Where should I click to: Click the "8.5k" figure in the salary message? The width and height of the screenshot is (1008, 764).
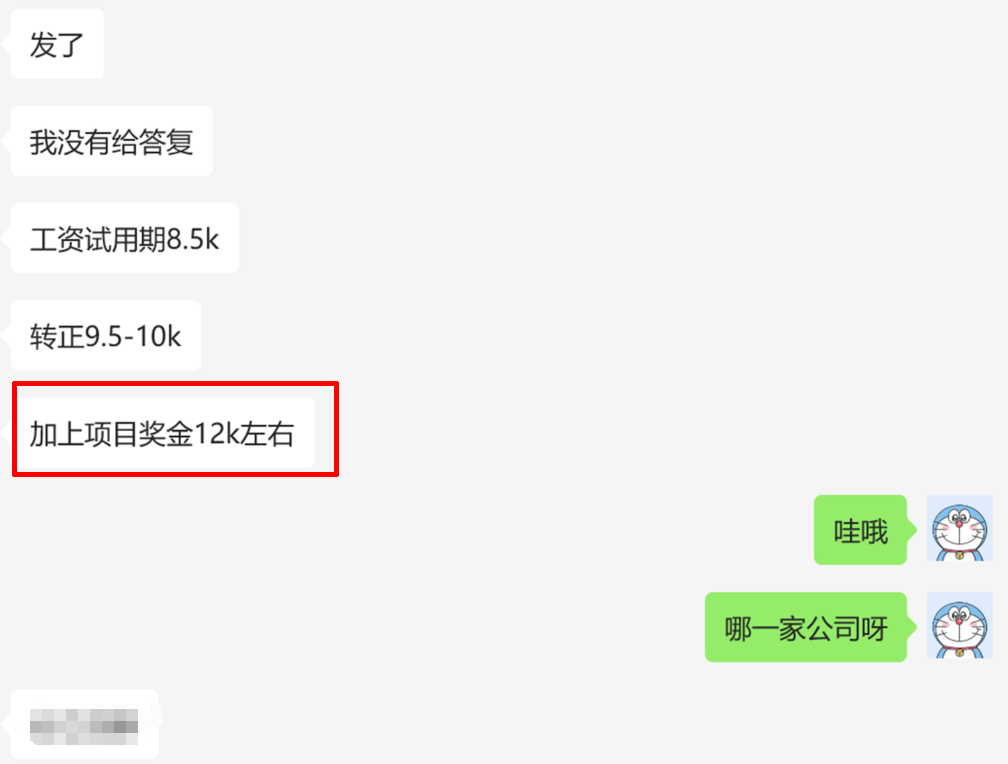193,240
